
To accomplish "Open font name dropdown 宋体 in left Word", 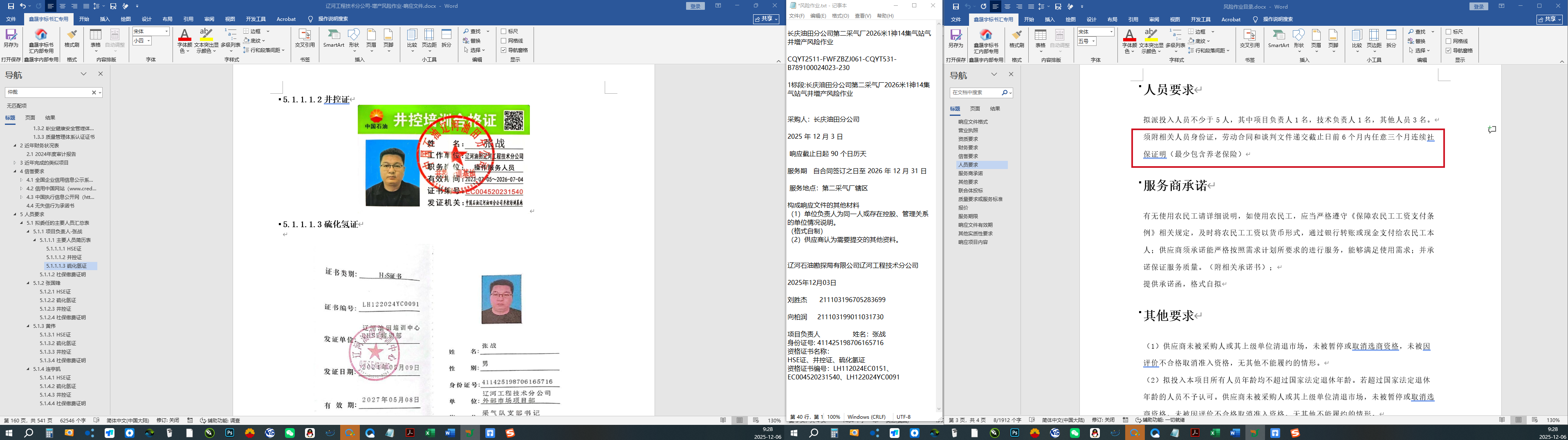I will point(166,31).
